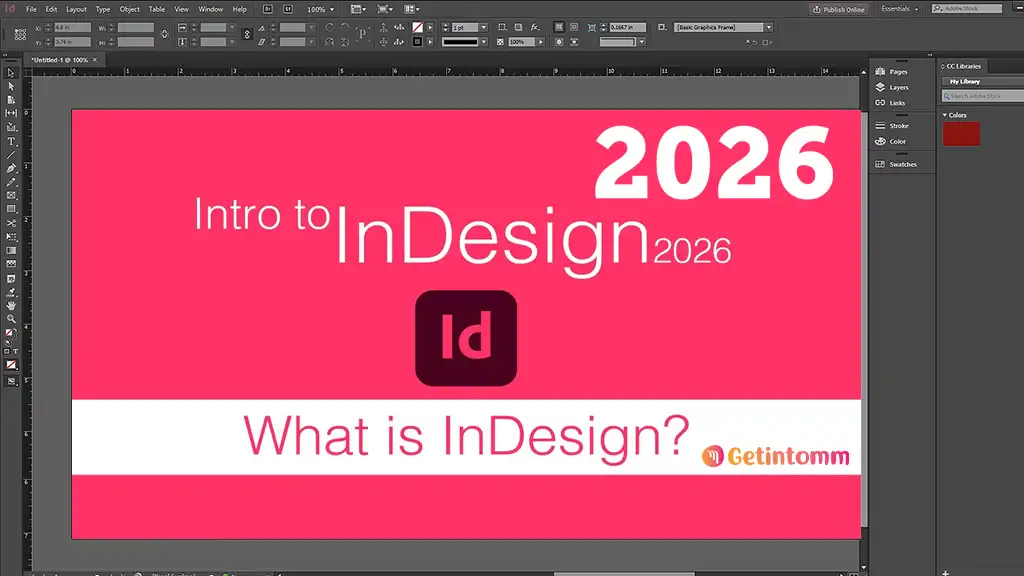The image size is (1024, 576).
Task: Select the Rectangle tool
Action: (11, 210)
